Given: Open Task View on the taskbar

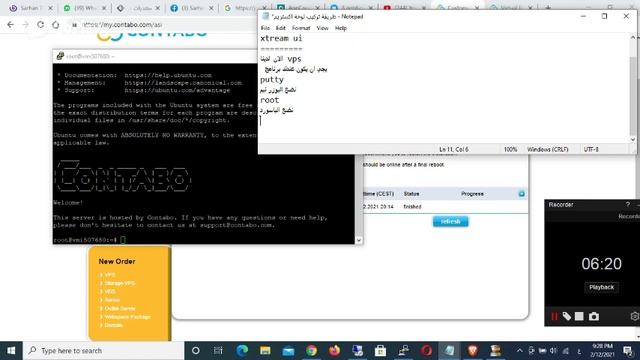Looking at the screenshot, I should [218, 351].
